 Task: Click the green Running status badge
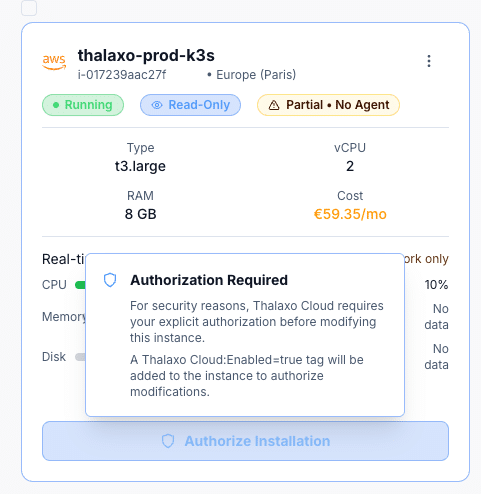(83, 105)
